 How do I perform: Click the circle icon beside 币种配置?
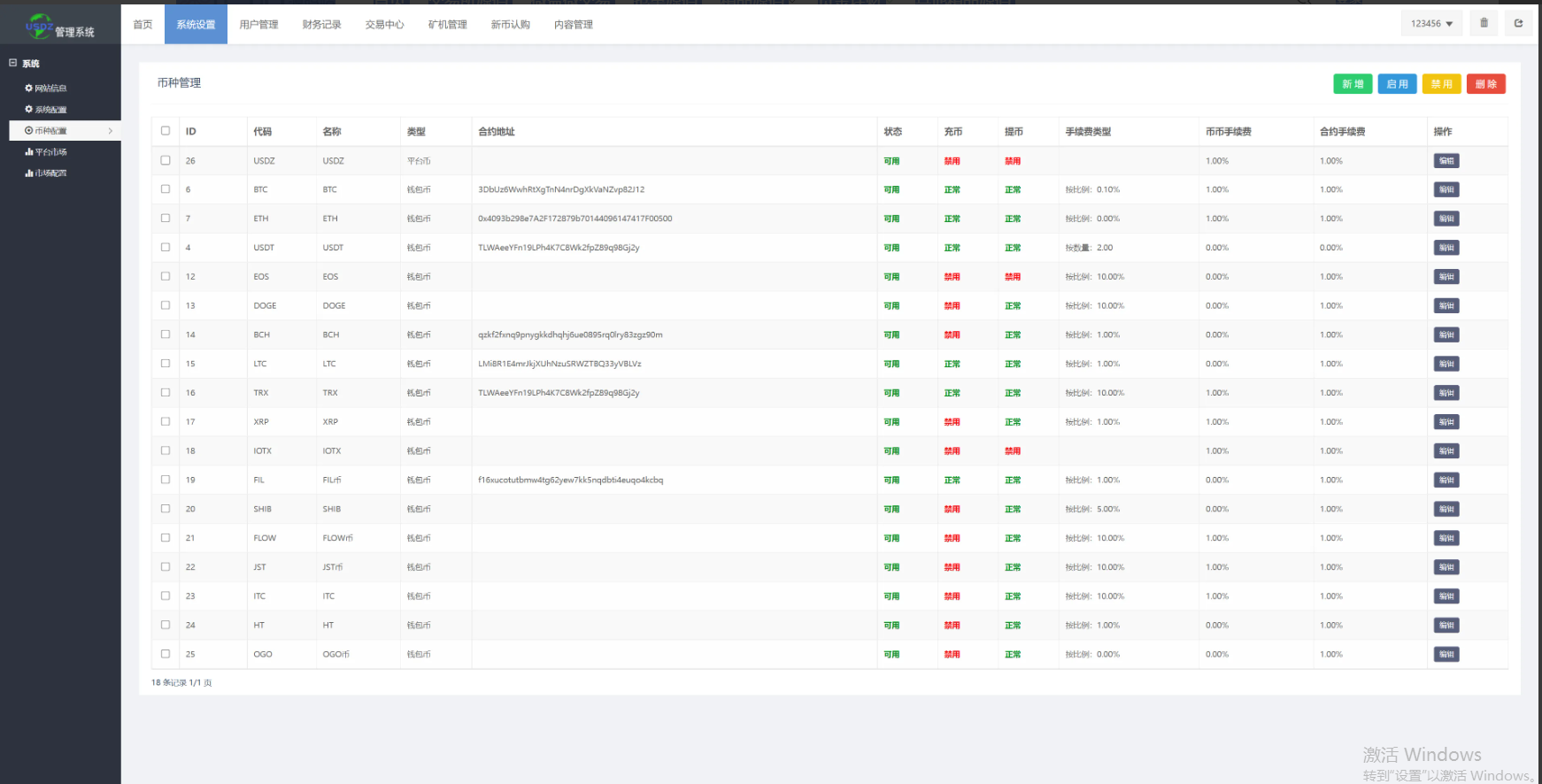(28, 131)
